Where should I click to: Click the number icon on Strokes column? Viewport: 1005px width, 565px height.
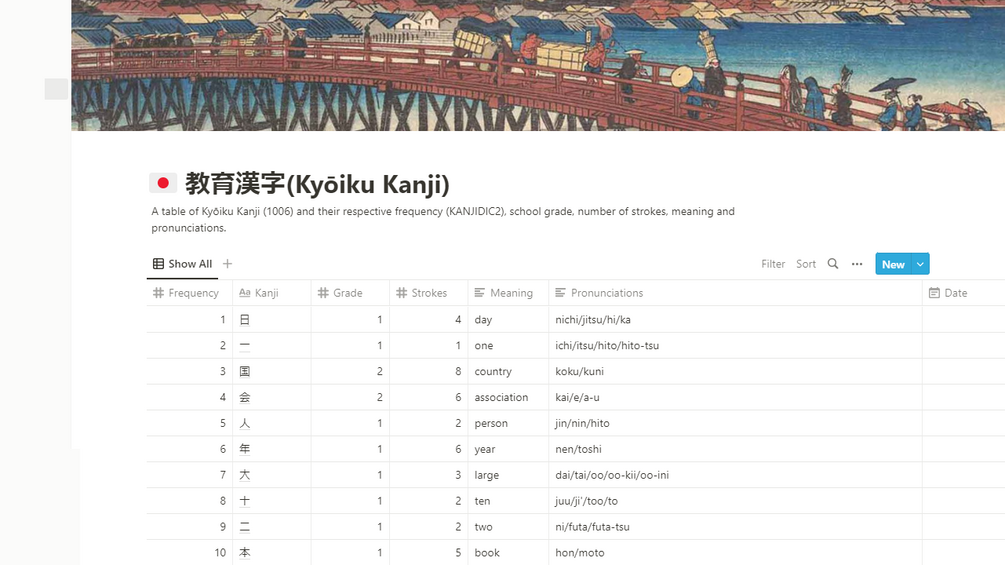click(402, 293)
